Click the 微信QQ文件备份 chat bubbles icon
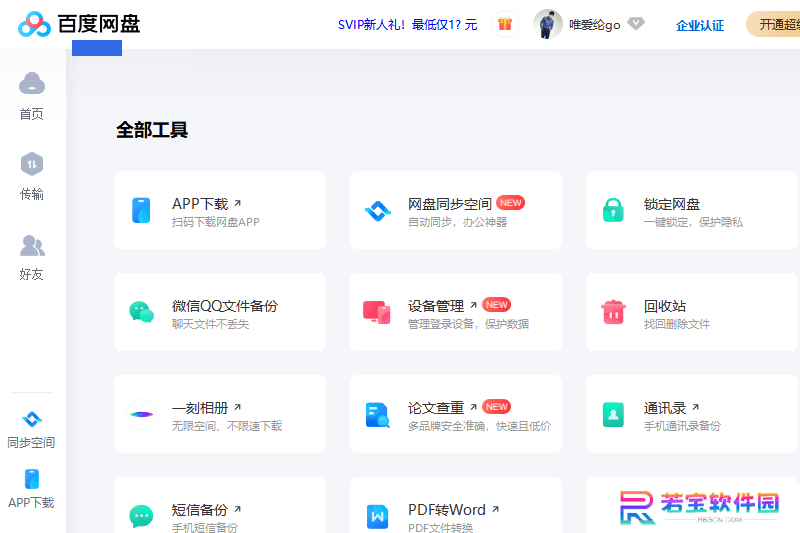The height and width of the screenshot is (533, 800). pos(141,312)
